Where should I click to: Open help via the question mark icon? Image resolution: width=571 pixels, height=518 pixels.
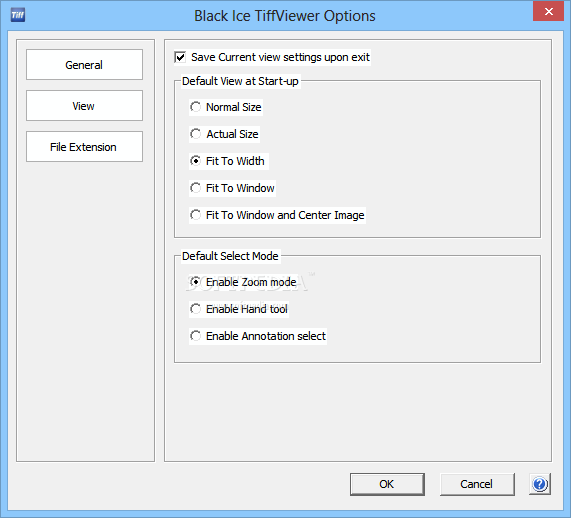[x=540, y=484]
